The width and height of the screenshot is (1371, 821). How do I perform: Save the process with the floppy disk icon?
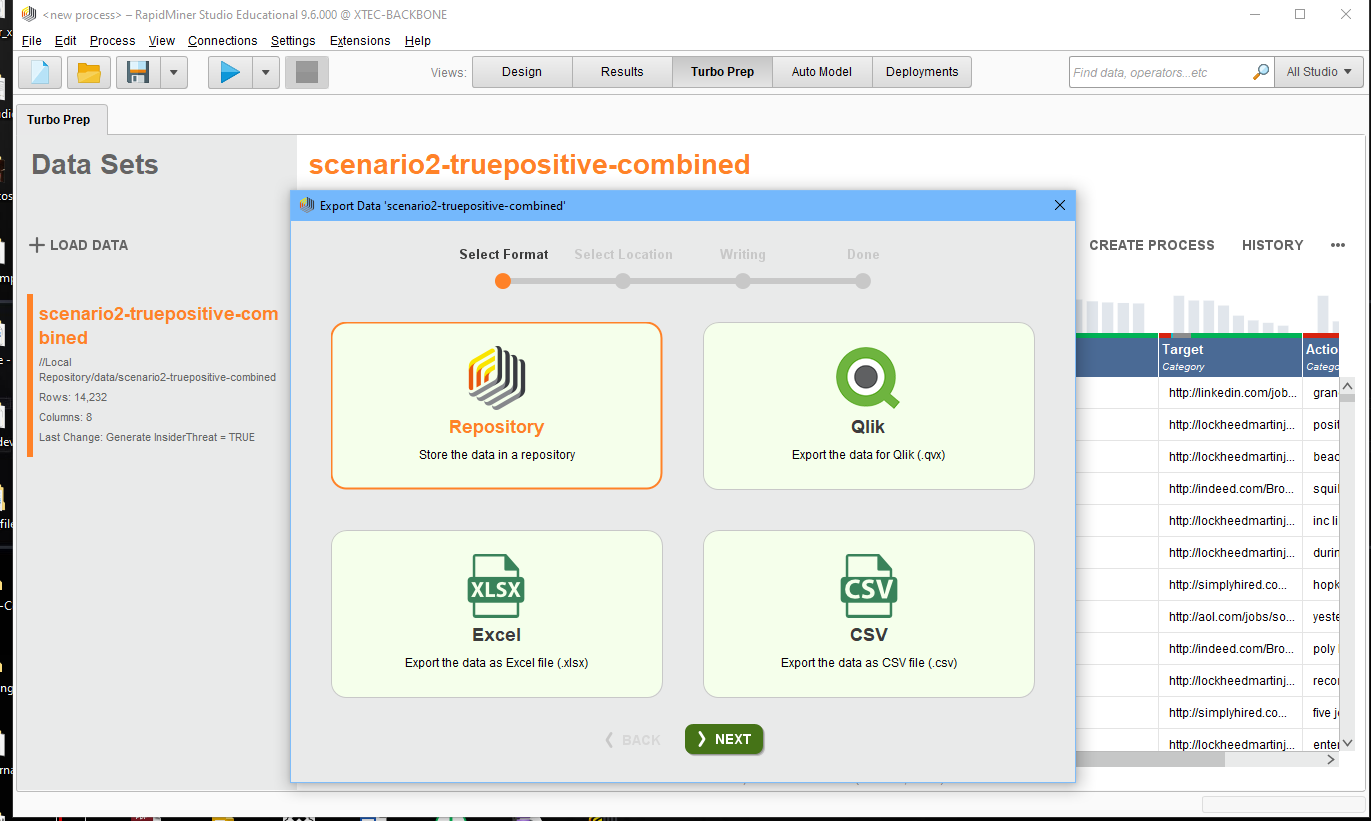[x=138, y=72]
